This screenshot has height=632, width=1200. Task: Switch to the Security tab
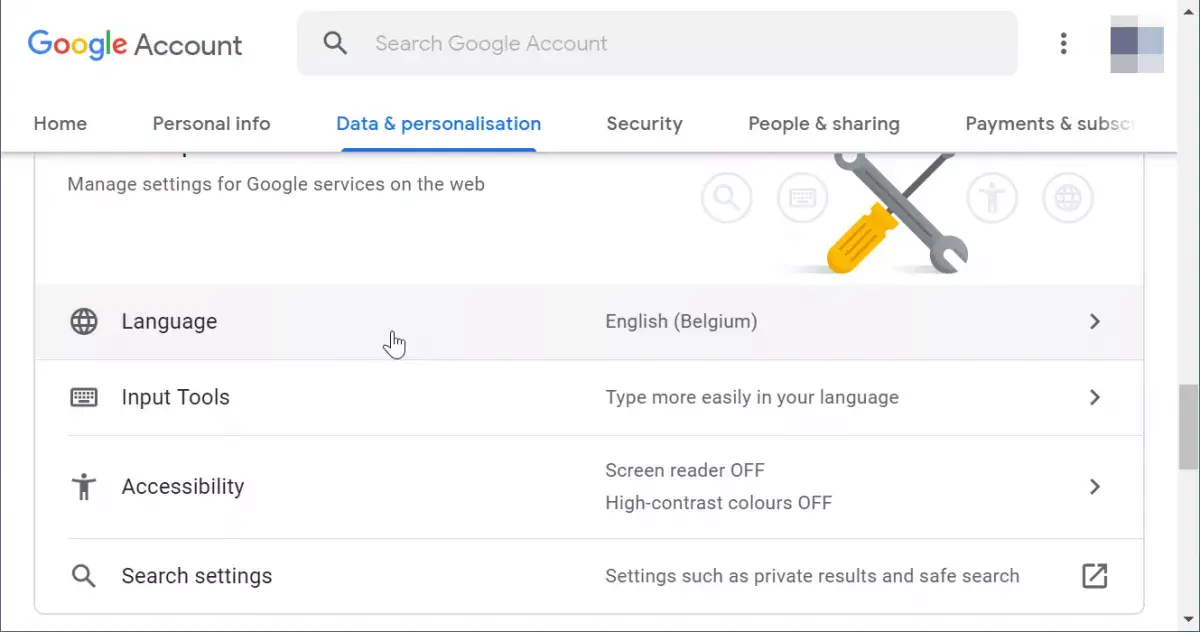click(644, 124)
